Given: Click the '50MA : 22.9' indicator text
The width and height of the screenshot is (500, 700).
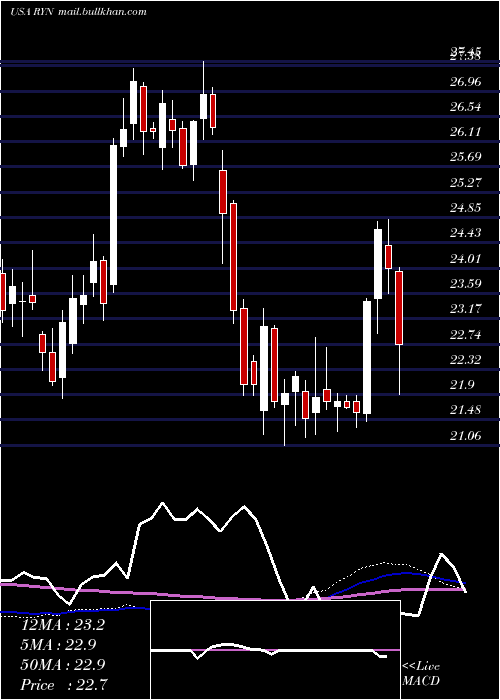Looking at the screenshot, I should (63, 665).
